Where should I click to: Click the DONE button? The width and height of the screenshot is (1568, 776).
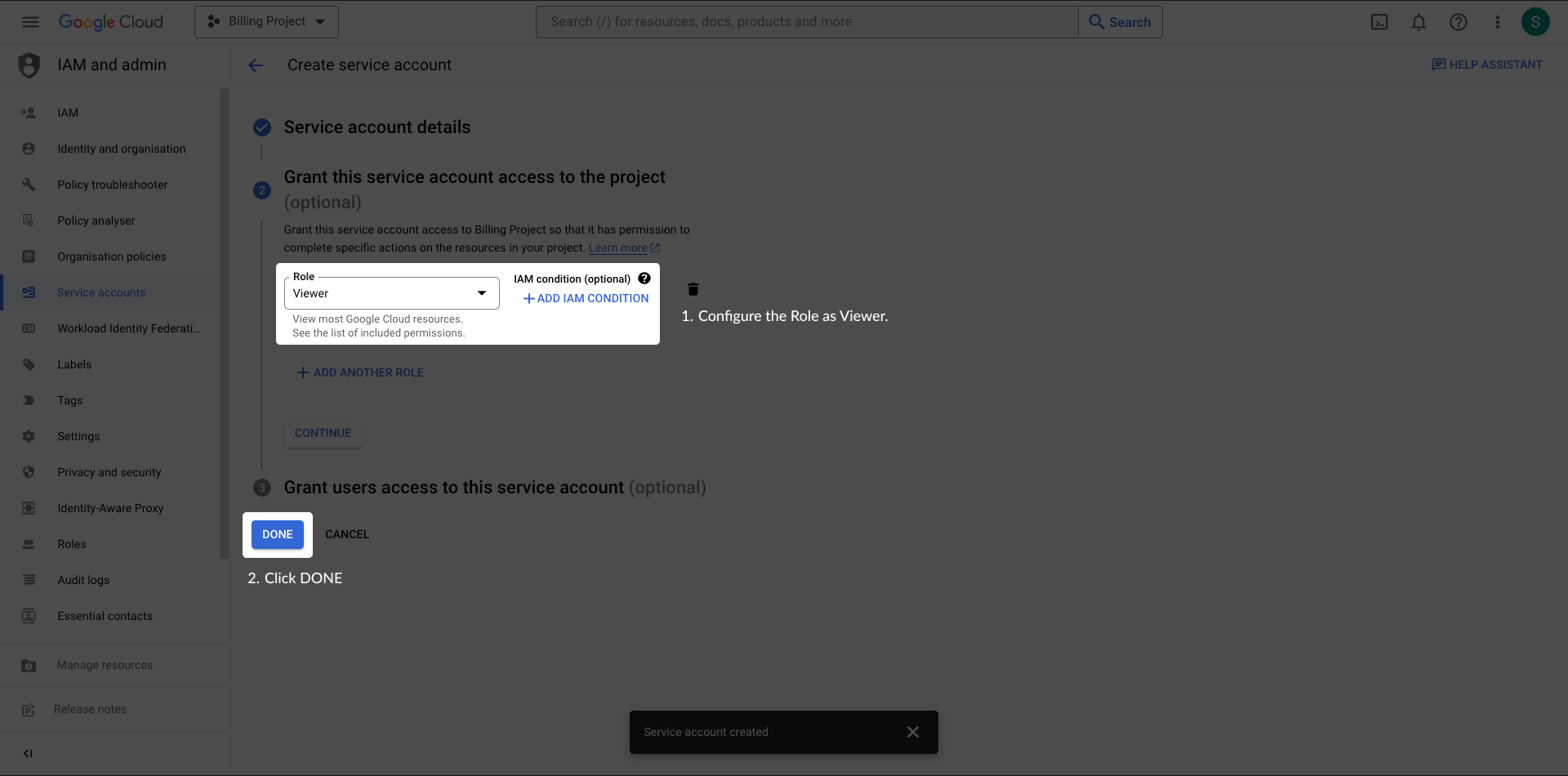[277, 534]
